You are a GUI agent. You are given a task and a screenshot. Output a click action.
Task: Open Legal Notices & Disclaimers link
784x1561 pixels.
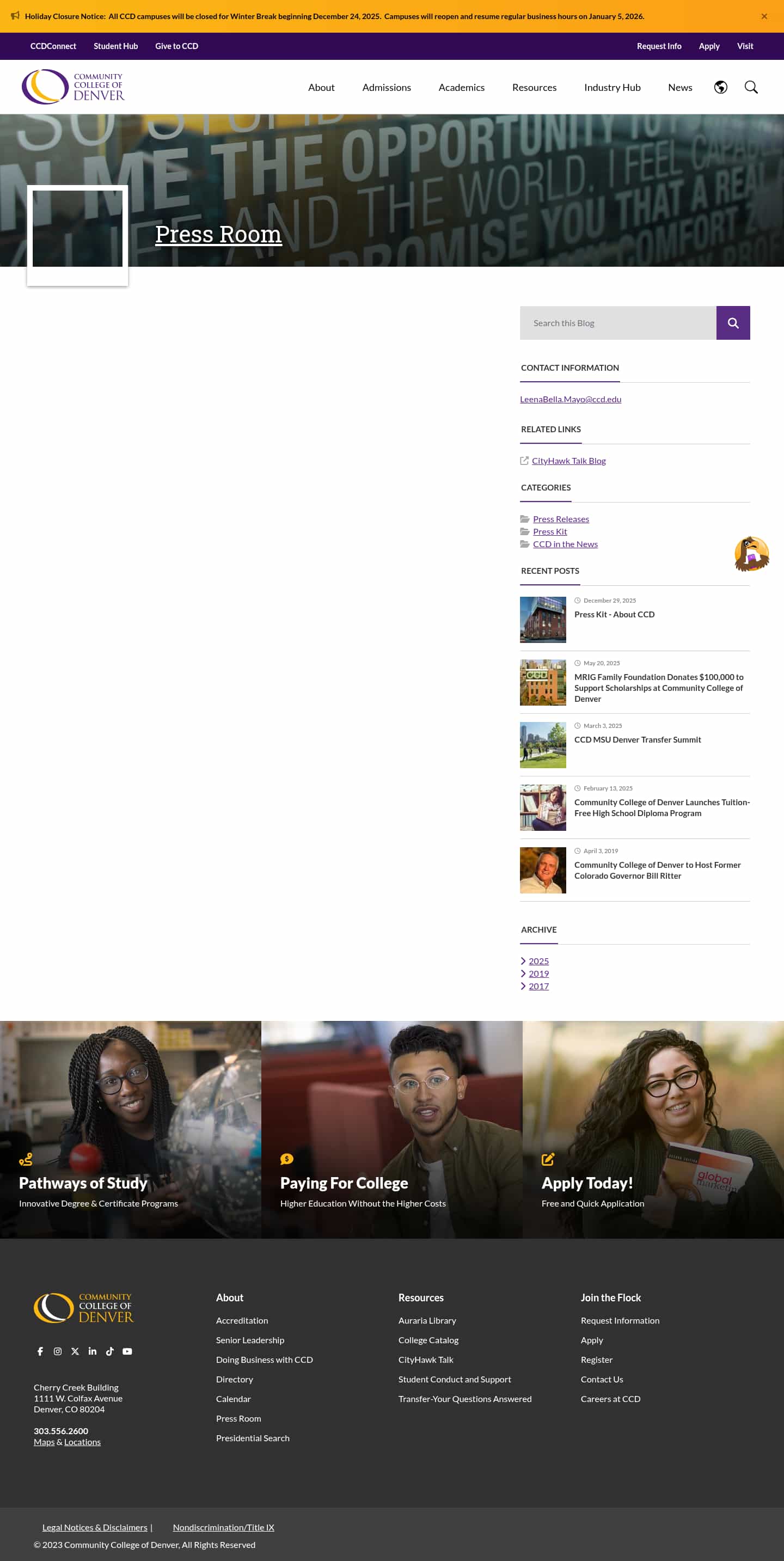pyautogui.click(x=95, y=1528)
